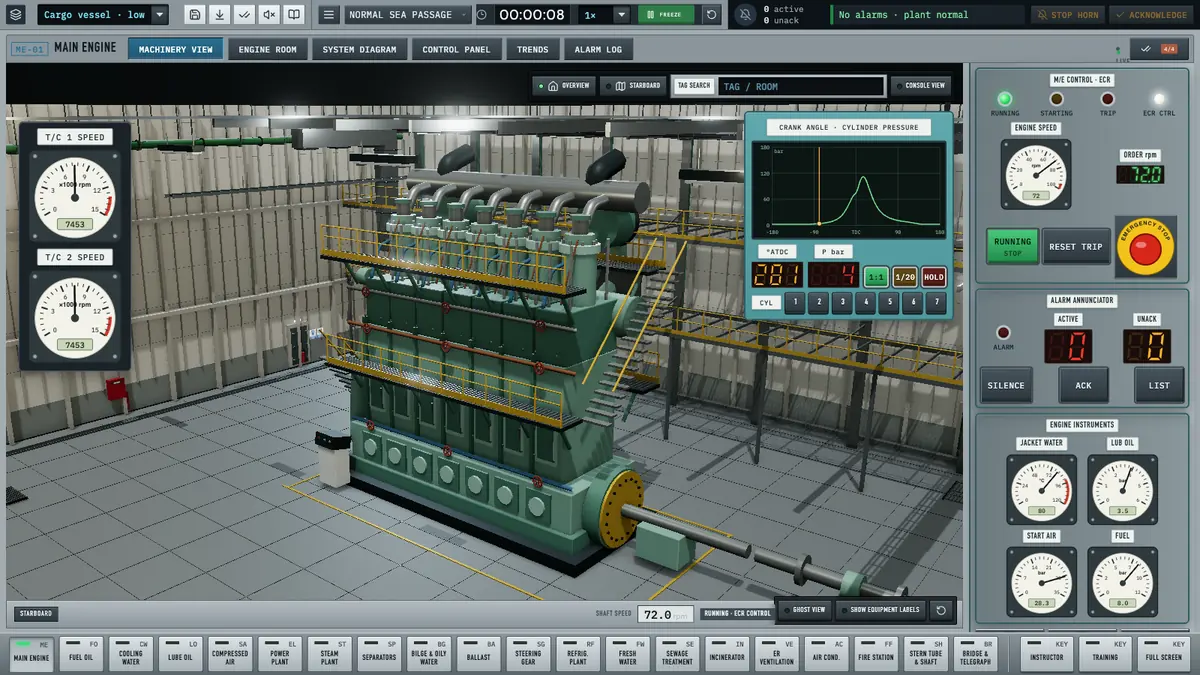1200x675 pixels.
Task: Click the green RUNNING indicator lamp
Action: 1005,99
